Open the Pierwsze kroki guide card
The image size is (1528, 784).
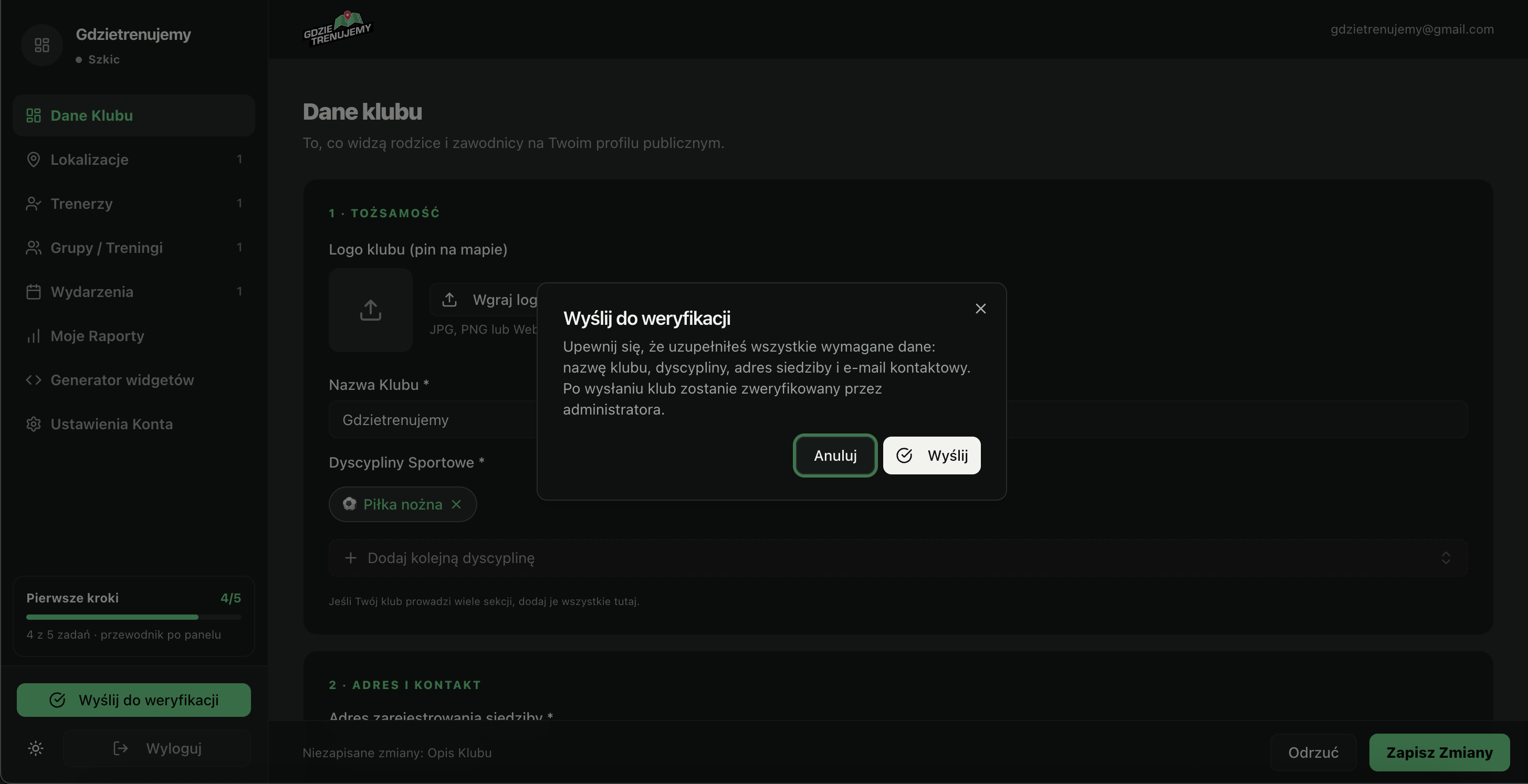pyautogui.click(x=133, y=616)
